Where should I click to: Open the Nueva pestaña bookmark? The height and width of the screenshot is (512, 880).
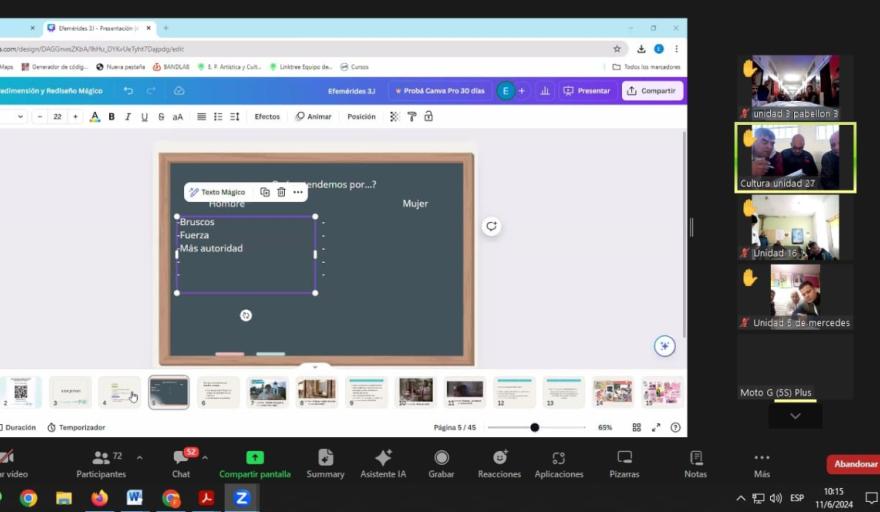tap(120, 67)
